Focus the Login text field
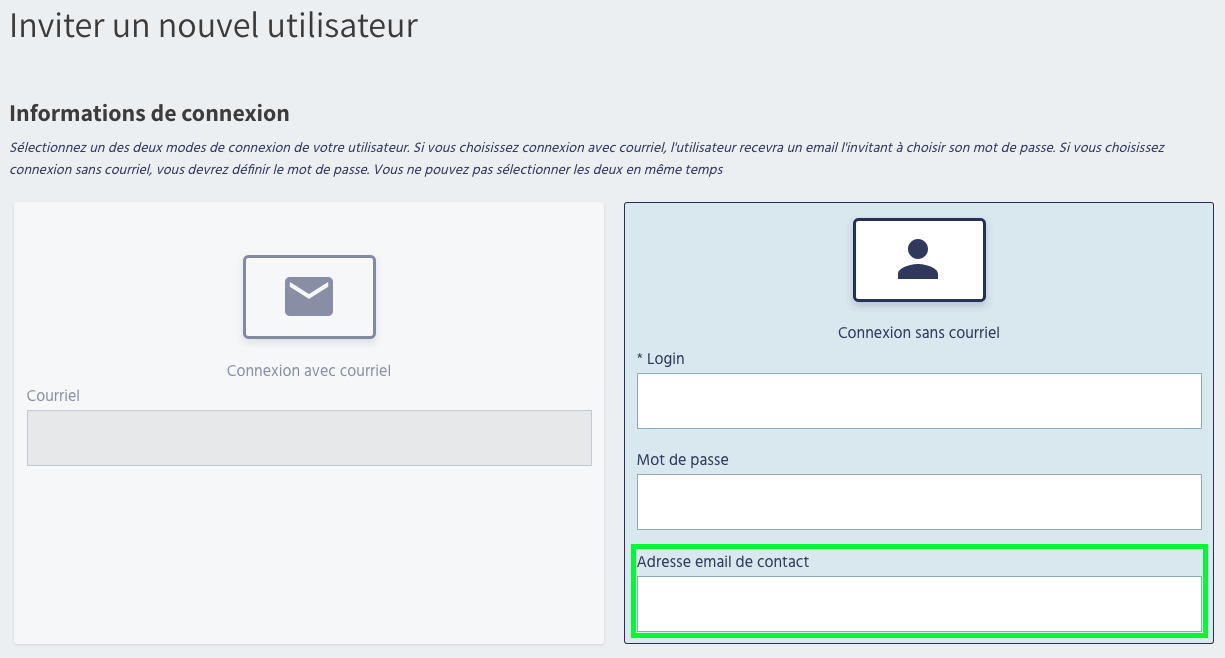 pyautogui.click(x=918, y=401)
